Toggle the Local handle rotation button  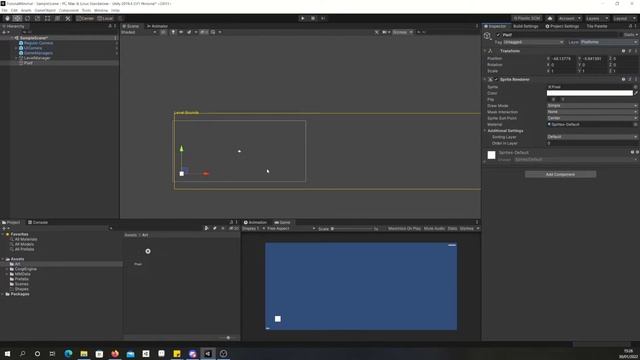105,18
